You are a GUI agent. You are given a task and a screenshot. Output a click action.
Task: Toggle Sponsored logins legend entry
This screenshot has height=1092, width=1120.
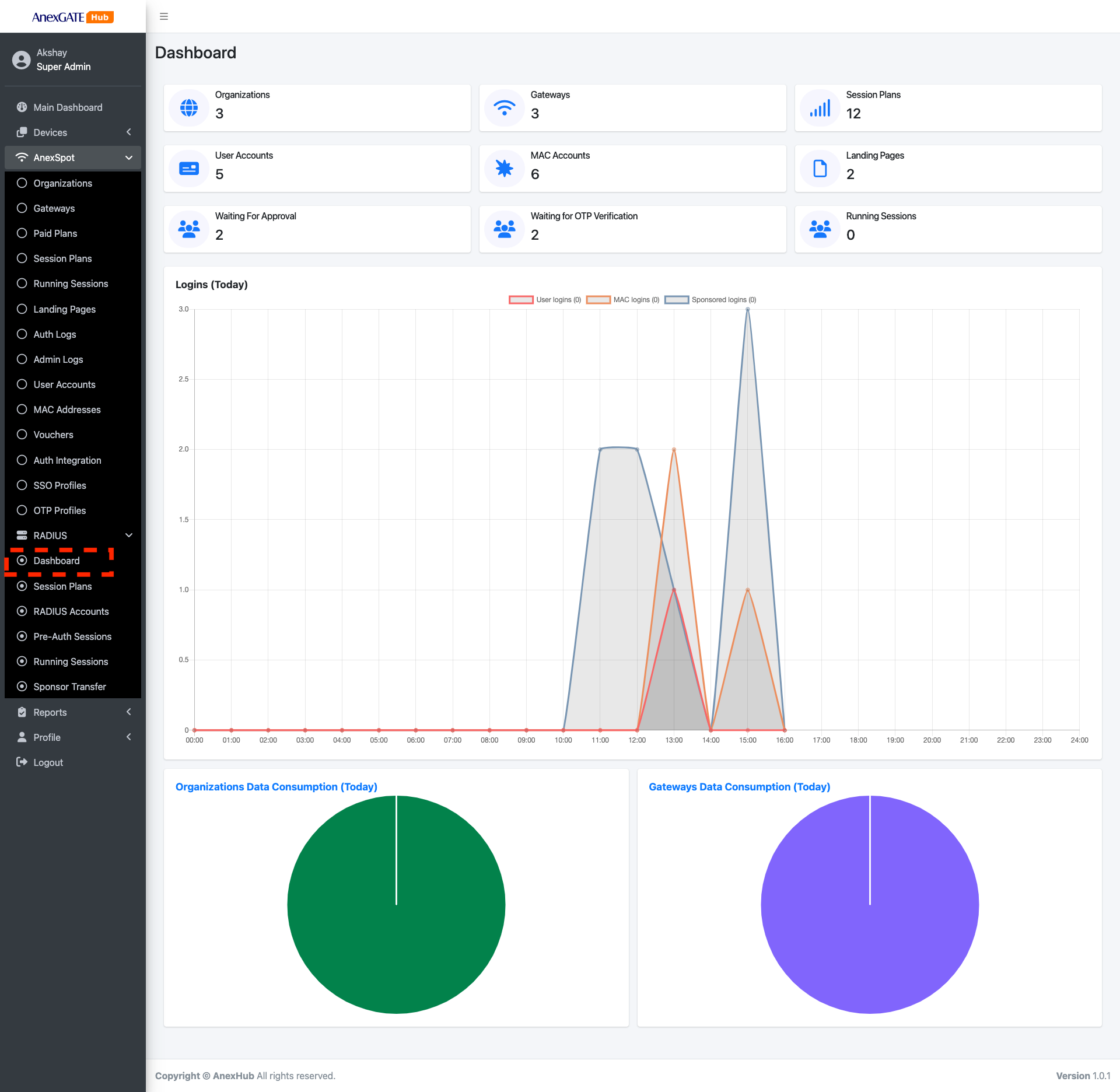(x=710, y=300)
